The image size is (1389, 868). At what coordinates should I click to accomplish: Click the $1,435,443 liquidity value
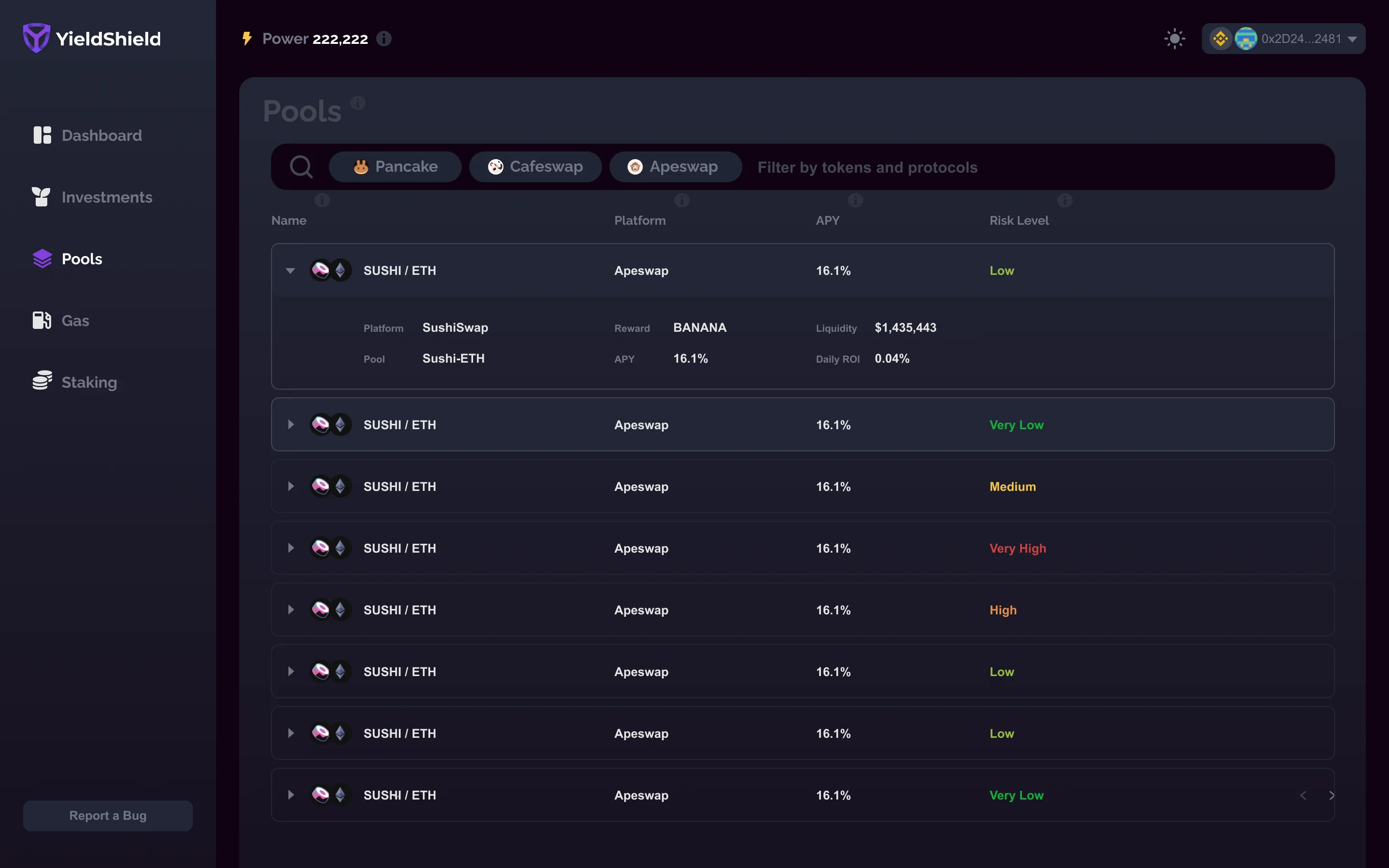point(905,327)
